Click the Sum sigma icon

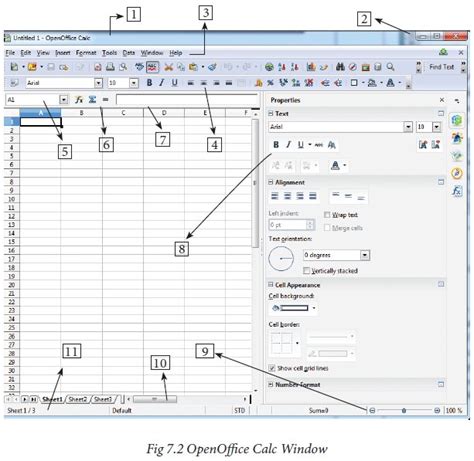coord(92,99)
